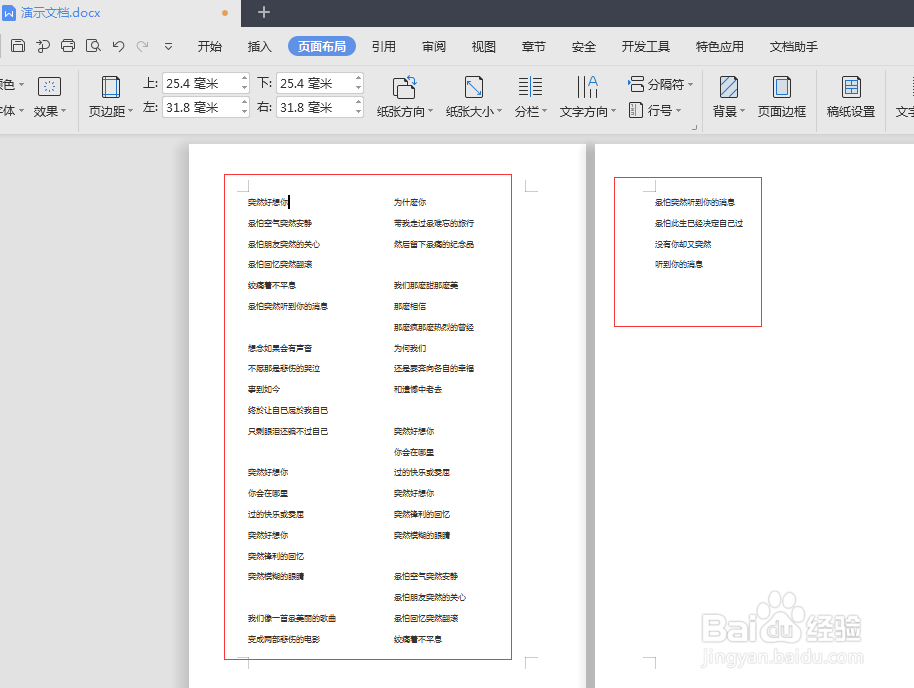Click the Save icon in quick toolbar
This screenshot has width=914, height=688.
18,46
